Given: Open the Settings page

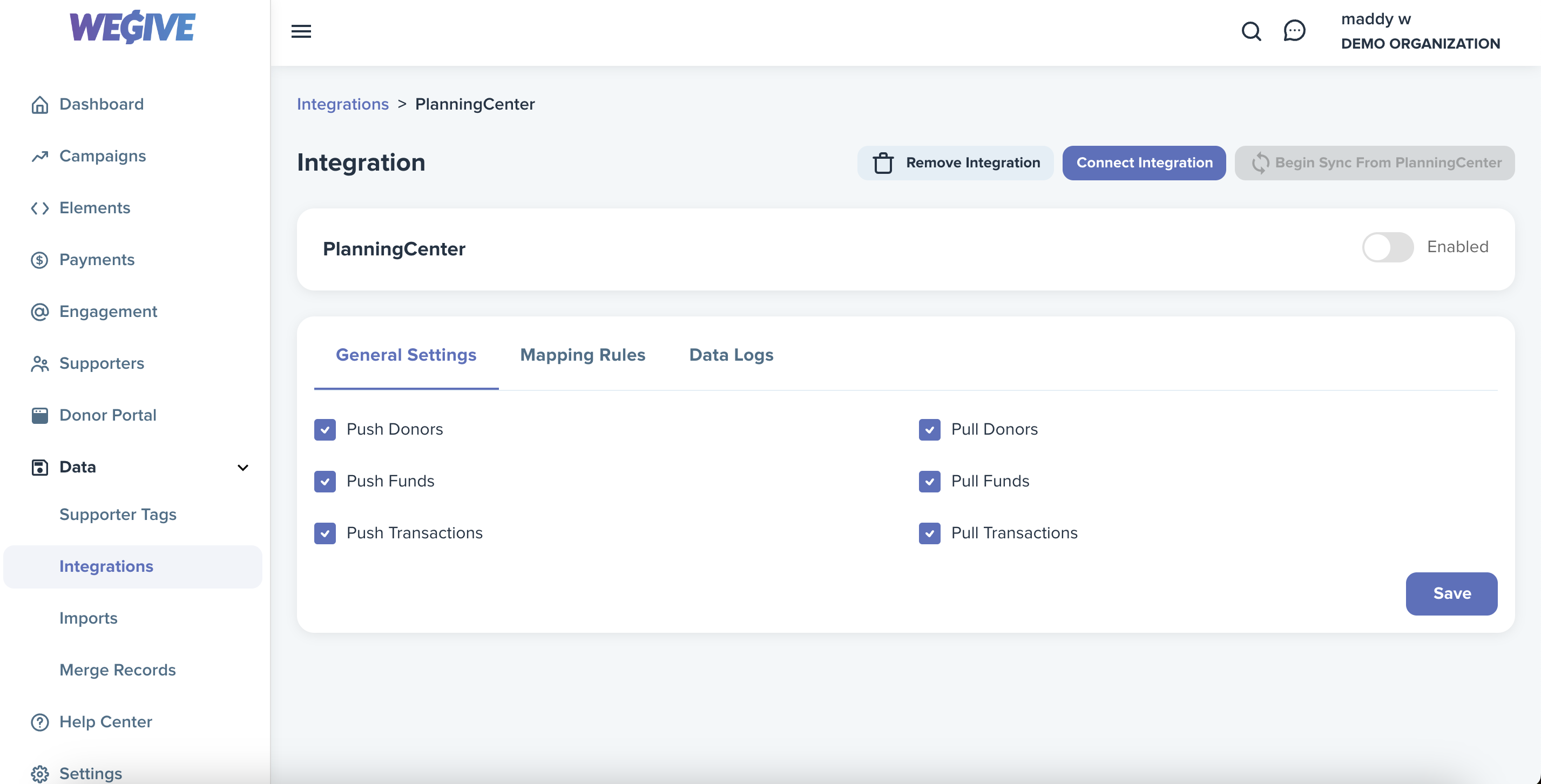Looking at the screenshot, I should click(x=91, y=774).
